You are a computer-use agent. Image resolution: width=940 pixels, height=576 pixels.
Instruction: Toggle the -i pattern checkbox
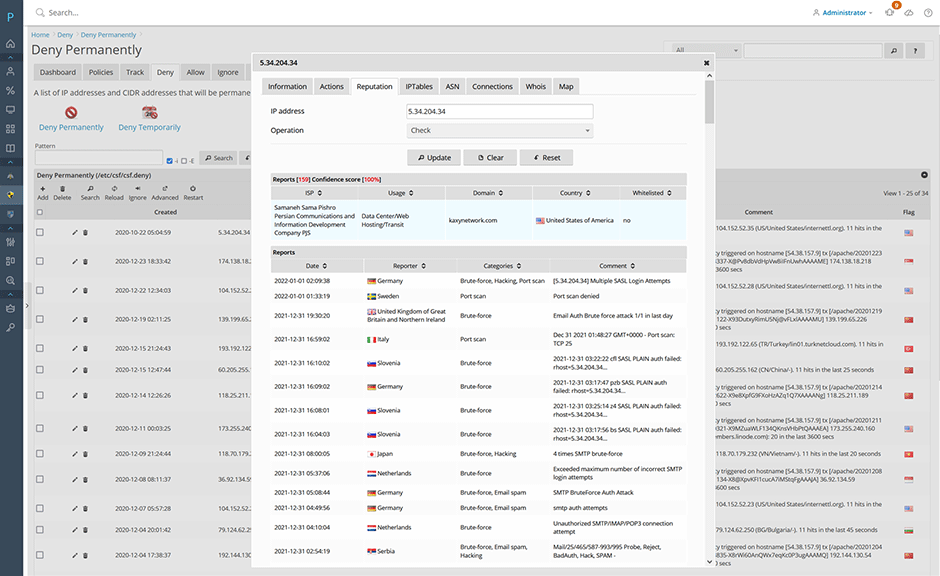tap(170, 159)
